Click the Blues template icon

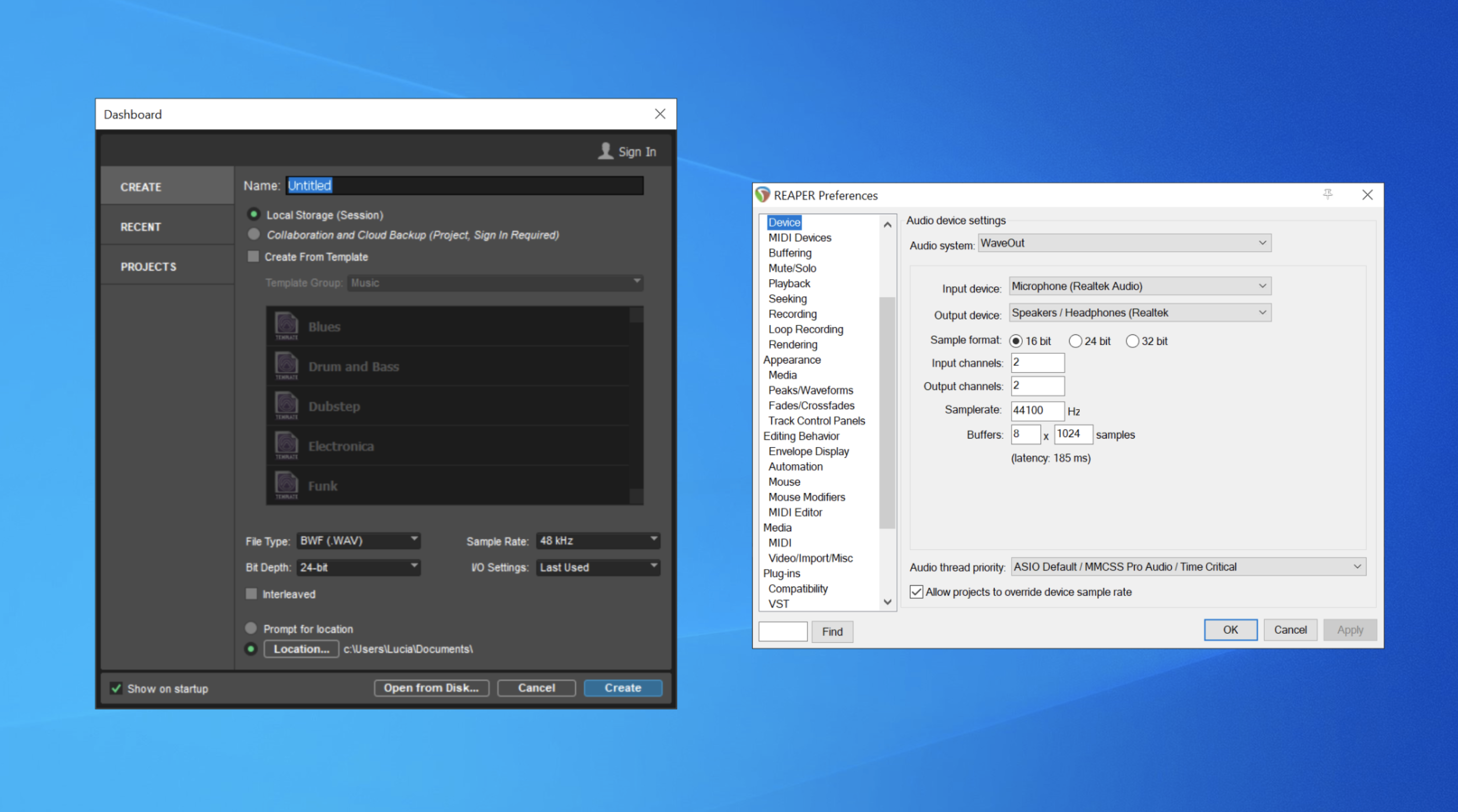point(286,325)
